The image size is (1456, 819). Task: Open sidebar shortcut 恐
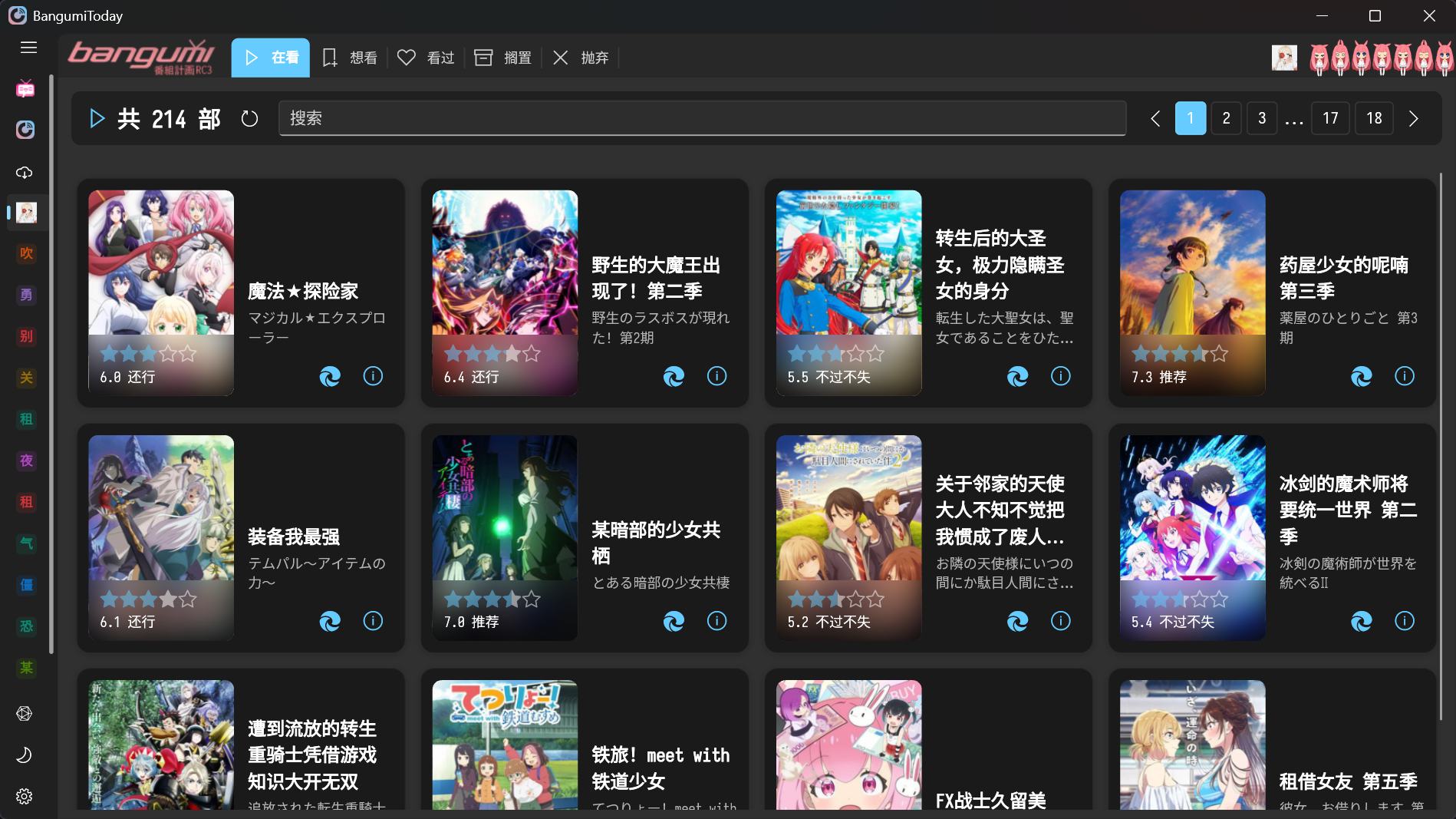pyautogui.click(x=26, y=626)
